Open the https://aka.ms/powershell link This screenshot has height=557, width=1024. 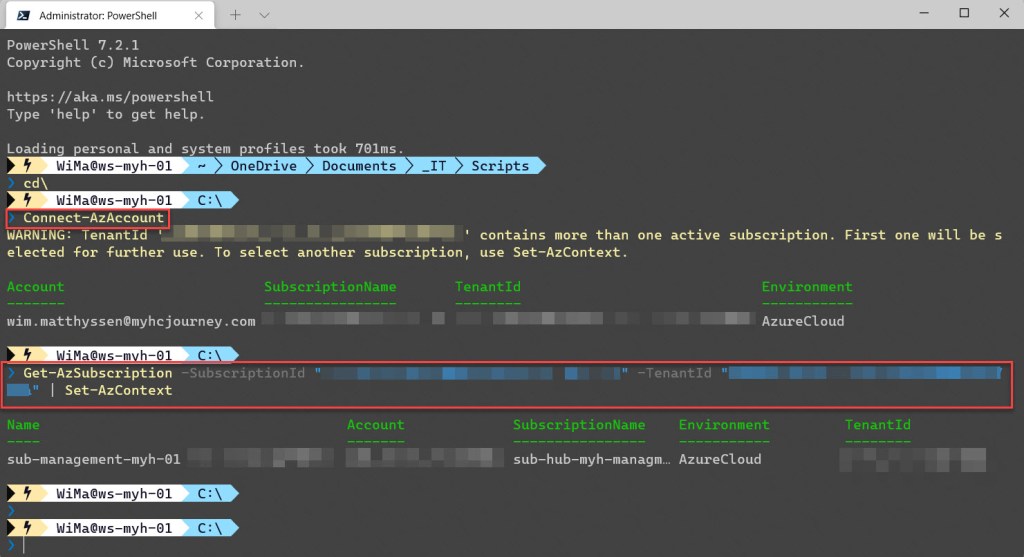[110, 97]
